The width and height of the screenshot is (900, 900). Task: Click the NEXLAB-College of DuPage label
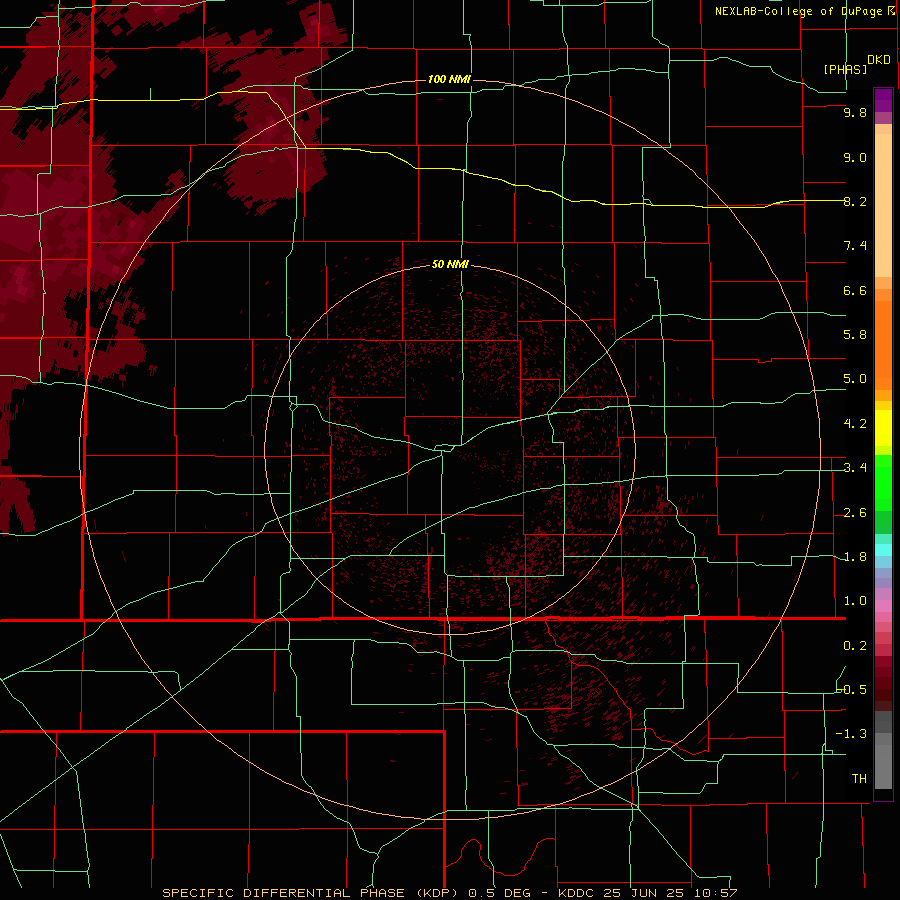coord(801,11)
